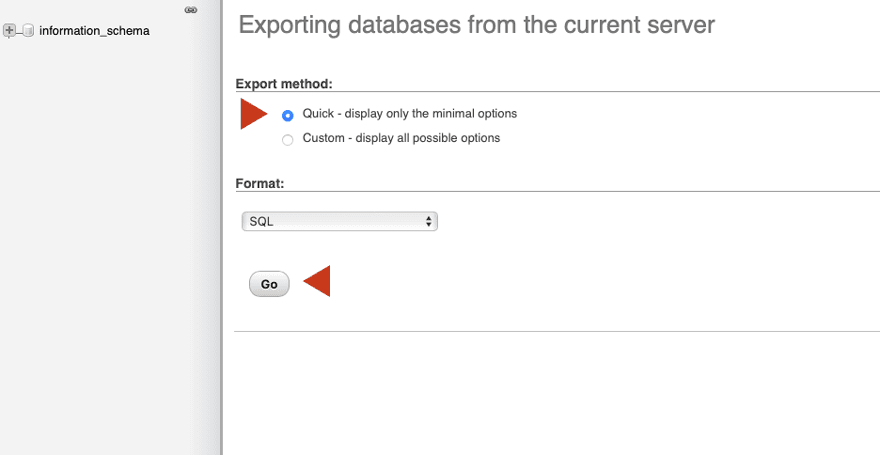This screenshot has width=880, height=455.
Task: Open the information_schema database name
Action: pyautogui.click(x=94, y=31)
